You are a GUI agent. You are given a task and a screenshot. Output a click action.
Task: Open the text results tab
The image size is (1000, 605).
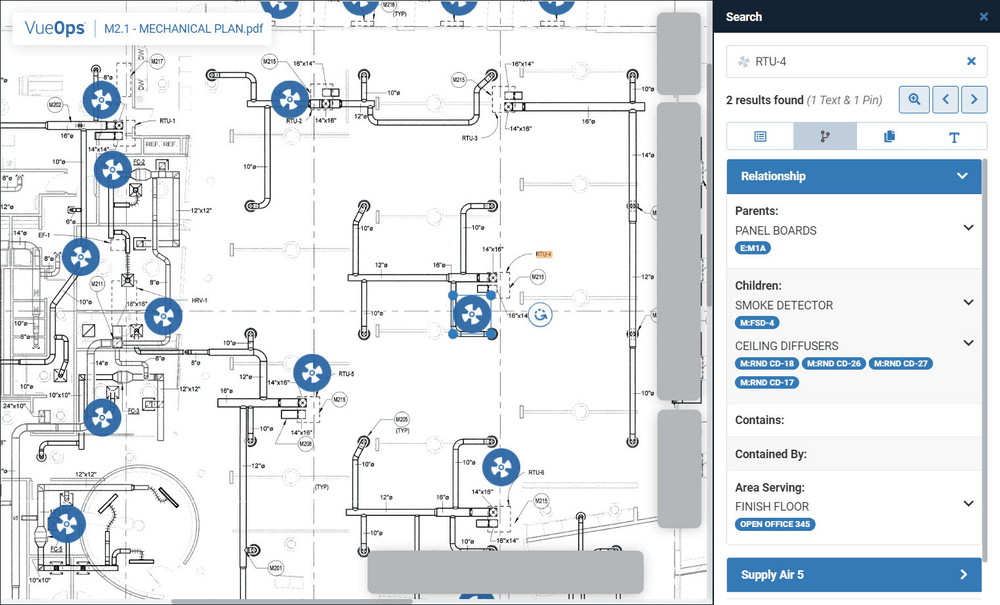954,137
